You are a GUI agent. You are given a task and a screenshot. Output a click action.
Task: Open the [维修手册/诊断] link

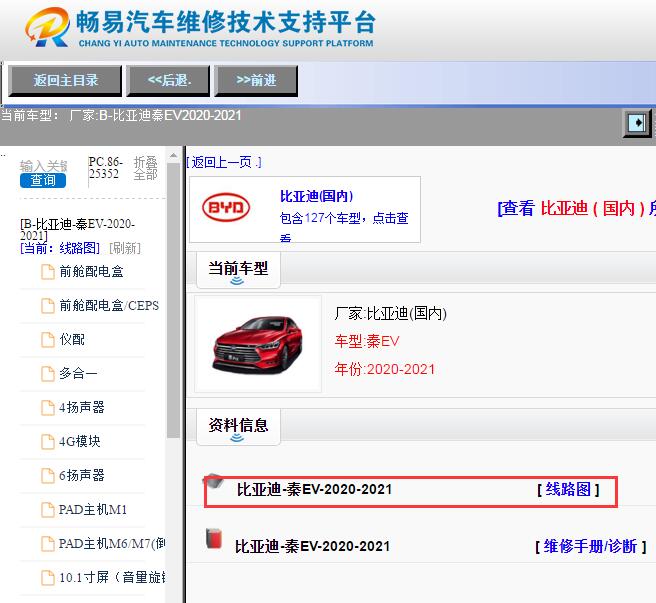pos(590,547)
